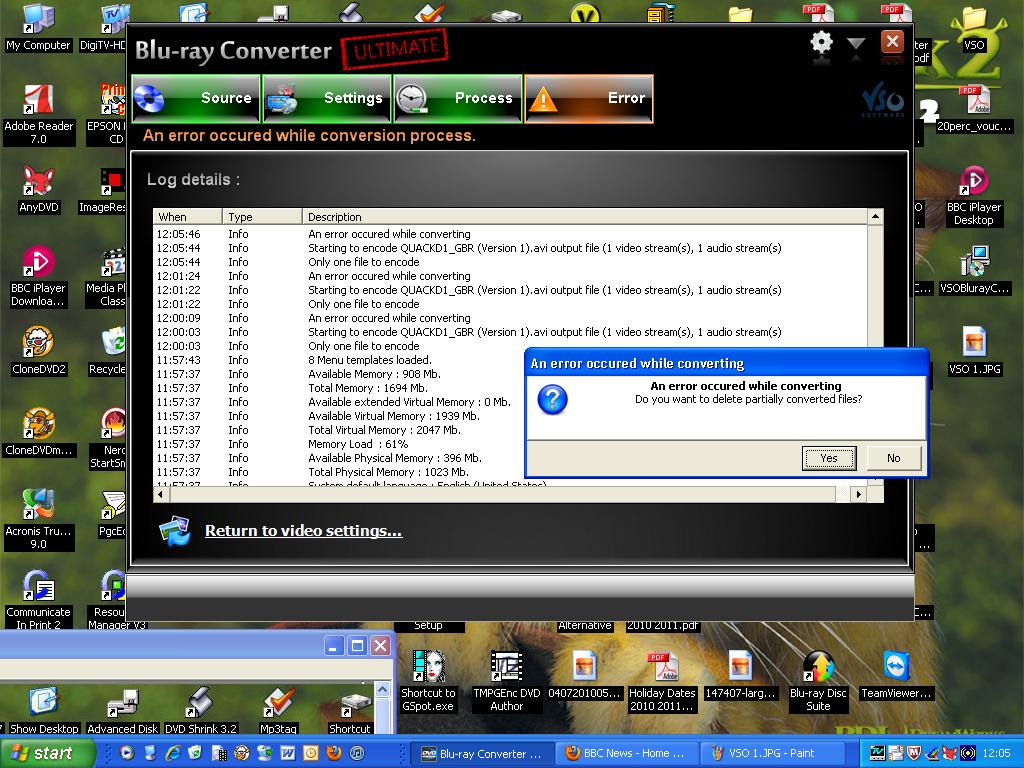Screen dimensions: 1024x768
Task: Launch Firefox from Quick Launch
Action: click(334, 753)
